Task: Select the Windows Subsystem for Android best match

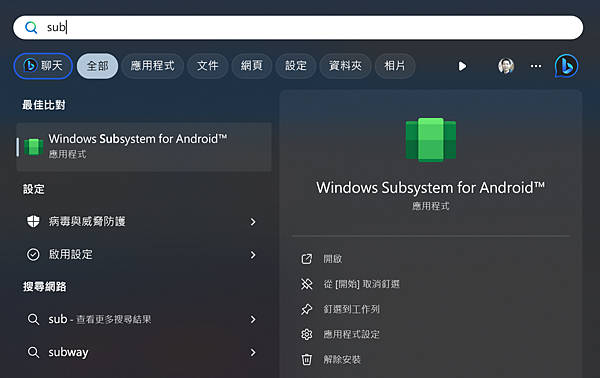Action: click(144, 147)
